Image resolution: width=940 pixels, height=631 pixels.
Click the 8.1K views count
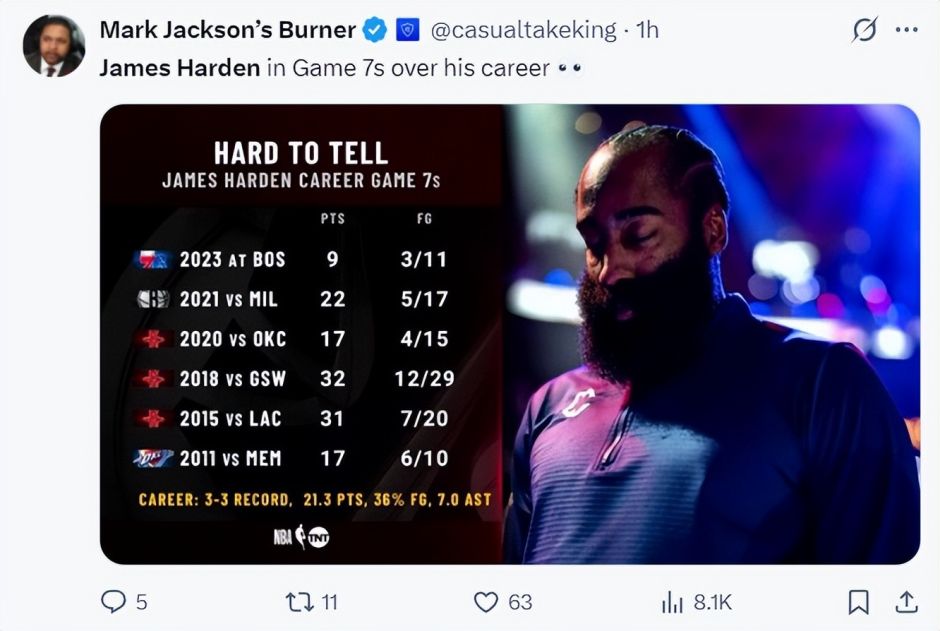713,602
